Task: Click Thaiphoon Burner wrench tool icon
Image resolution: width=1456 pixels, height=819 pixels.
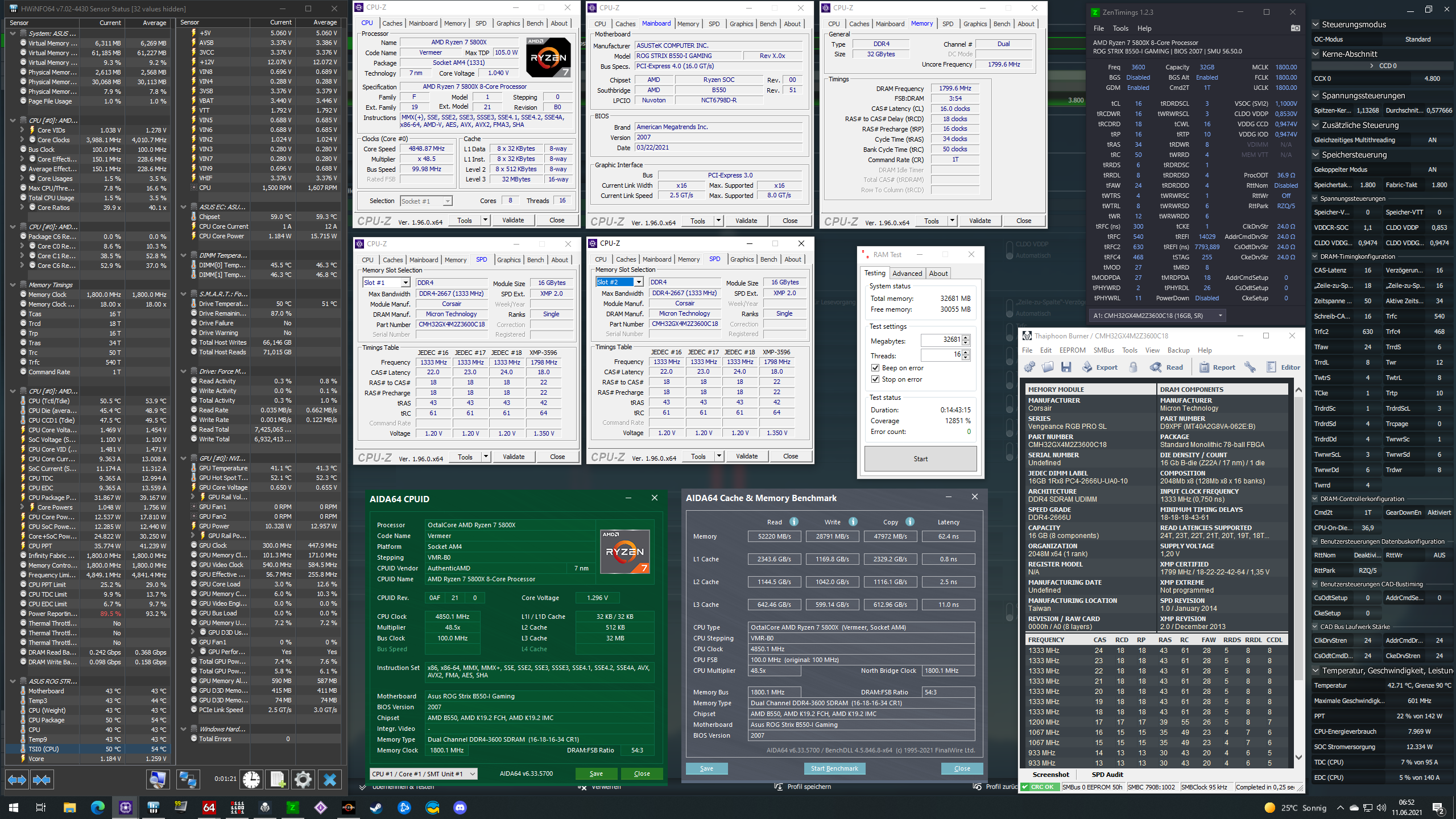Action: [1250, 367]
